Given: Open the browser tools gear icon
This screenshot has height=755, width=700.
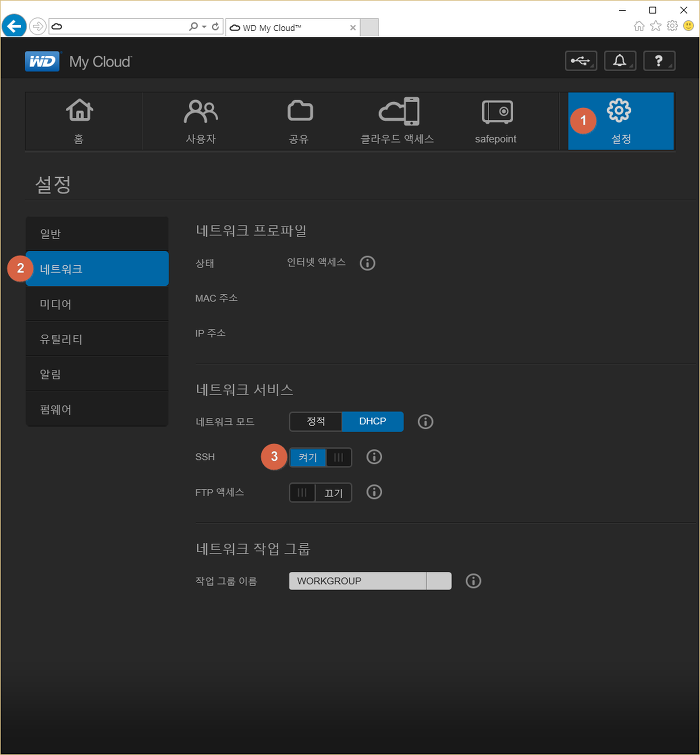Looking at the screenshot, I should (672, 26).
